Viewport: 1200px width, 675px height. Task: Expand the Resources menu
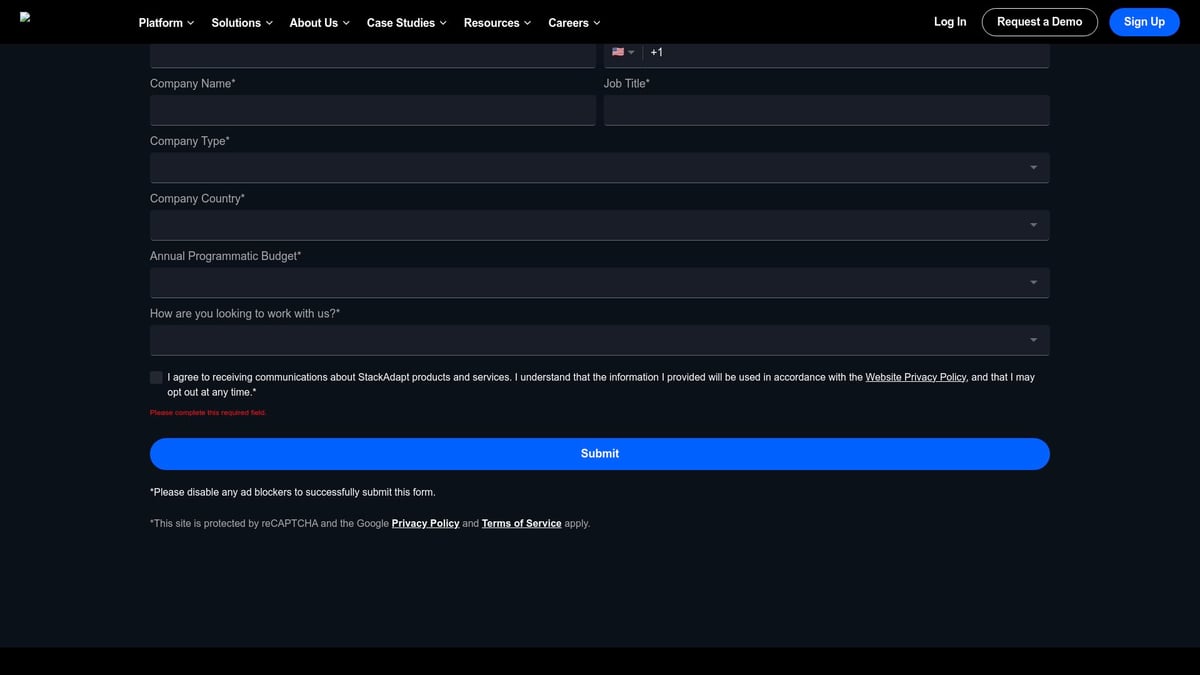[497, 22]
